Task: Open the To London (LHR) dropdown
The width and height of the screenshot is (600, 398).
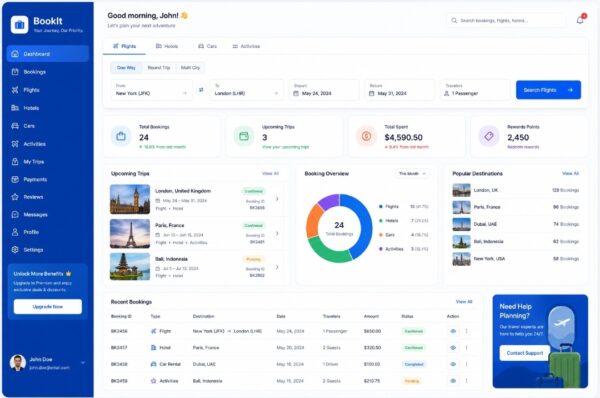Action: click(x=246, y=90)
